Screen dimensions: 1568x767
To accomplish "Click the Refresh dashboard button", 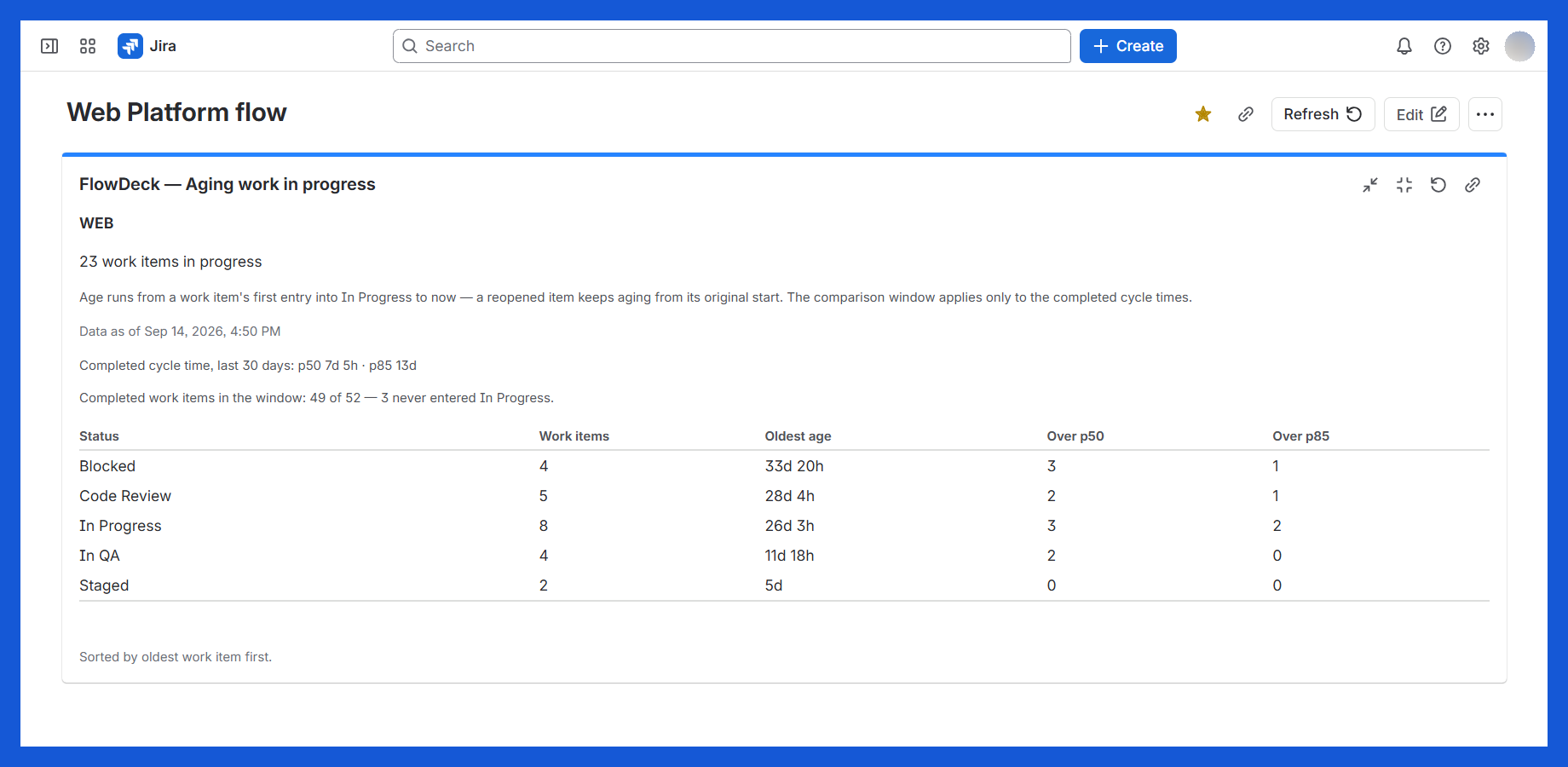I will click(1323, 114).
